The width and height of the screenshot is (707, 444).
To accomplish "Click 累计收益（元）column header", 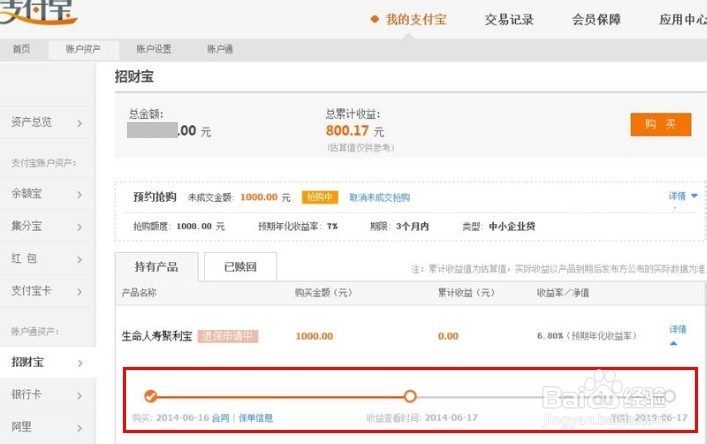I will coord(466,293).
